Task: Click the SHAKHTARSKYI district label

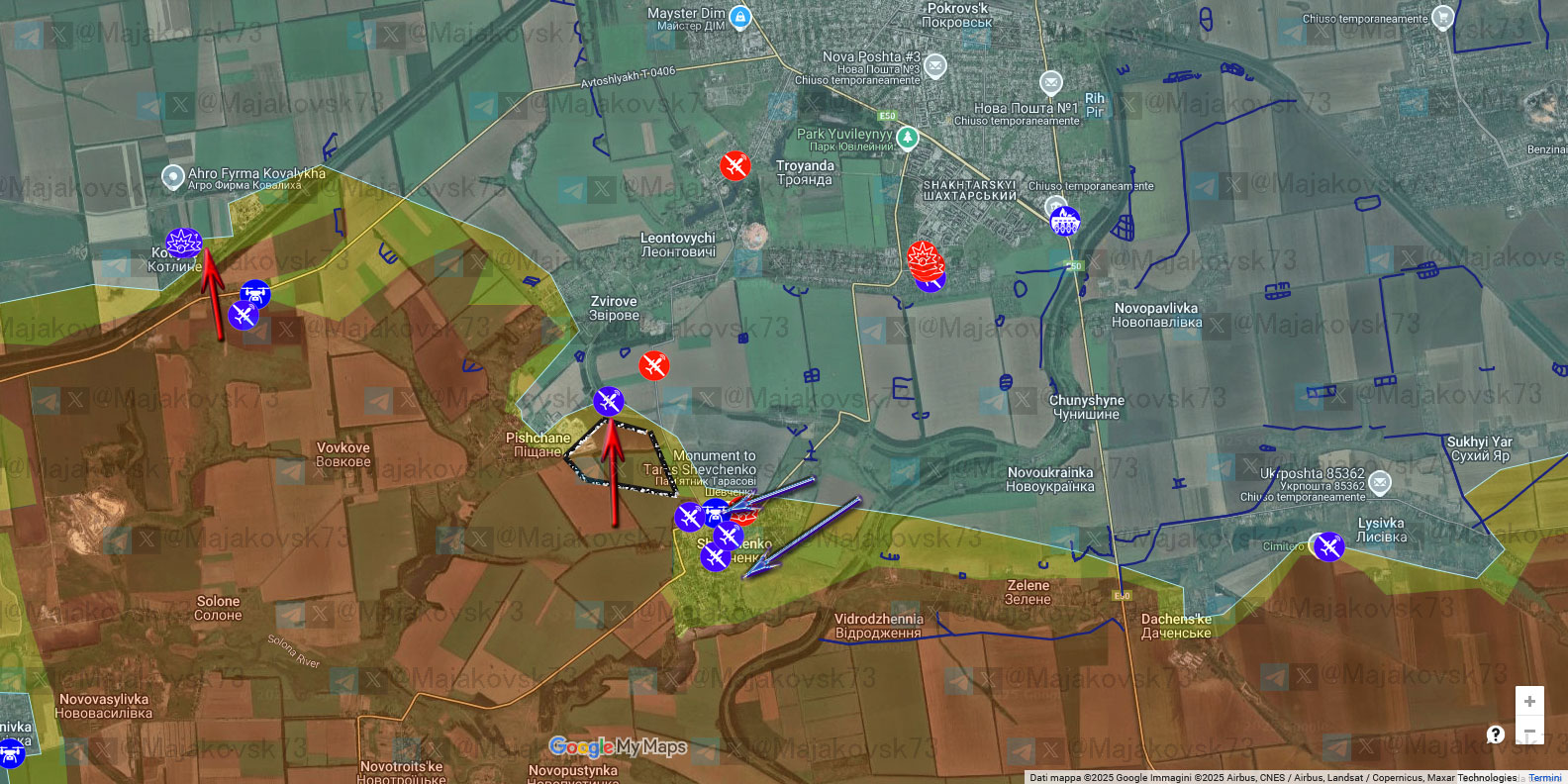Action: coord(970,190)
